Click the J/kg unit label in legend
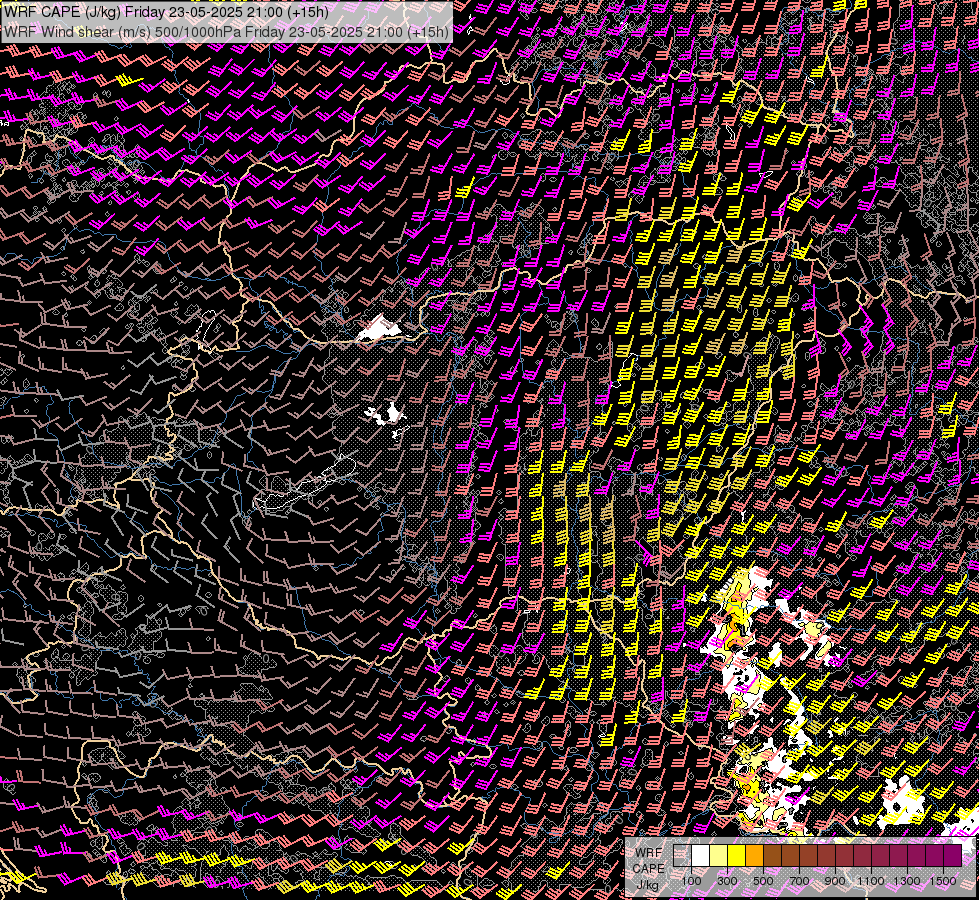The height and width of the screenshot is (900, 979). click(x=648, y=884)
